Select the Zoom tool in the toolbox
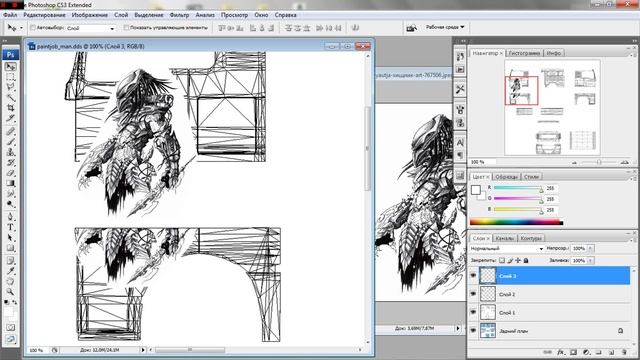 pos(11,292)
